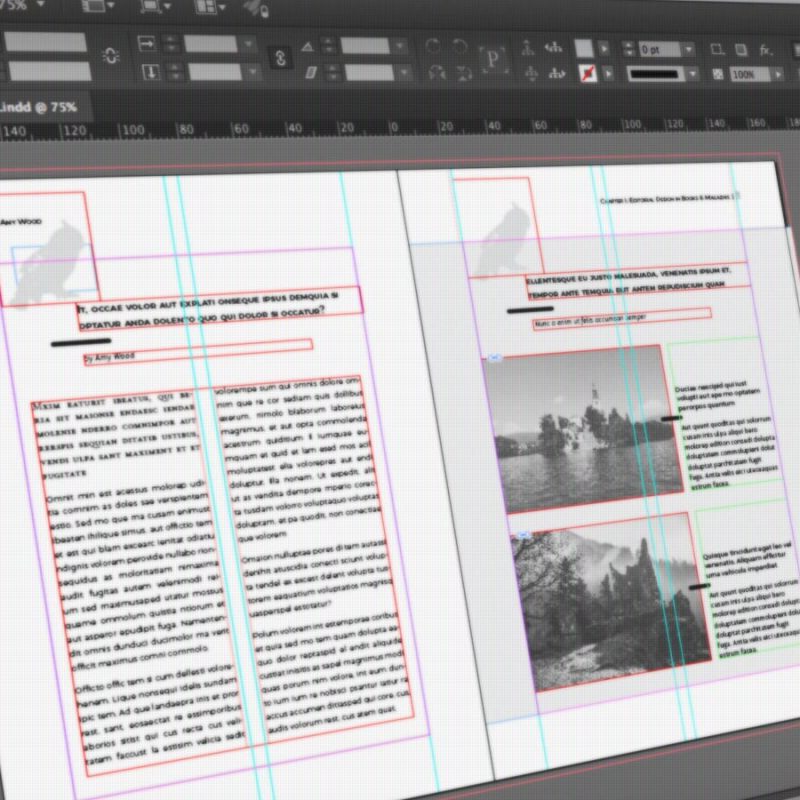Image resolution: width=800 pixels, height=800 pixels.
Task: Toggle constrain proportions for scaling link
Action: 280,58
